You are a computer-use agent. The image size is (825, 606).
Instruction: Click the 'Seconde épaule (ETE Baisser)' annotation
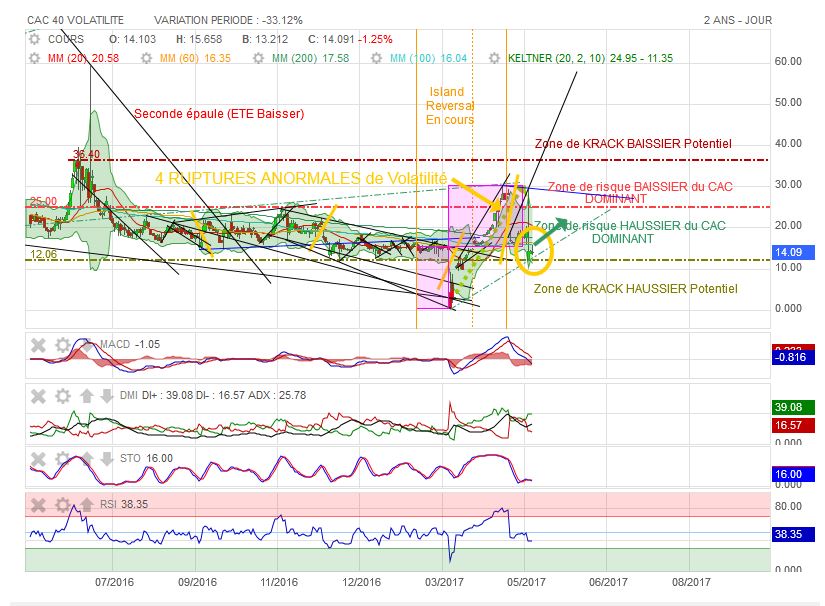coord(219,114)
